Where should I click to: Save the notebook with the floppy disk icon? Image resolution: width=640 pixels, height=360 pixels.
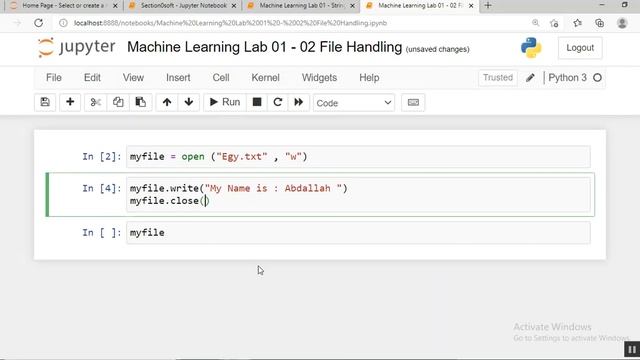tap(45, 102)
